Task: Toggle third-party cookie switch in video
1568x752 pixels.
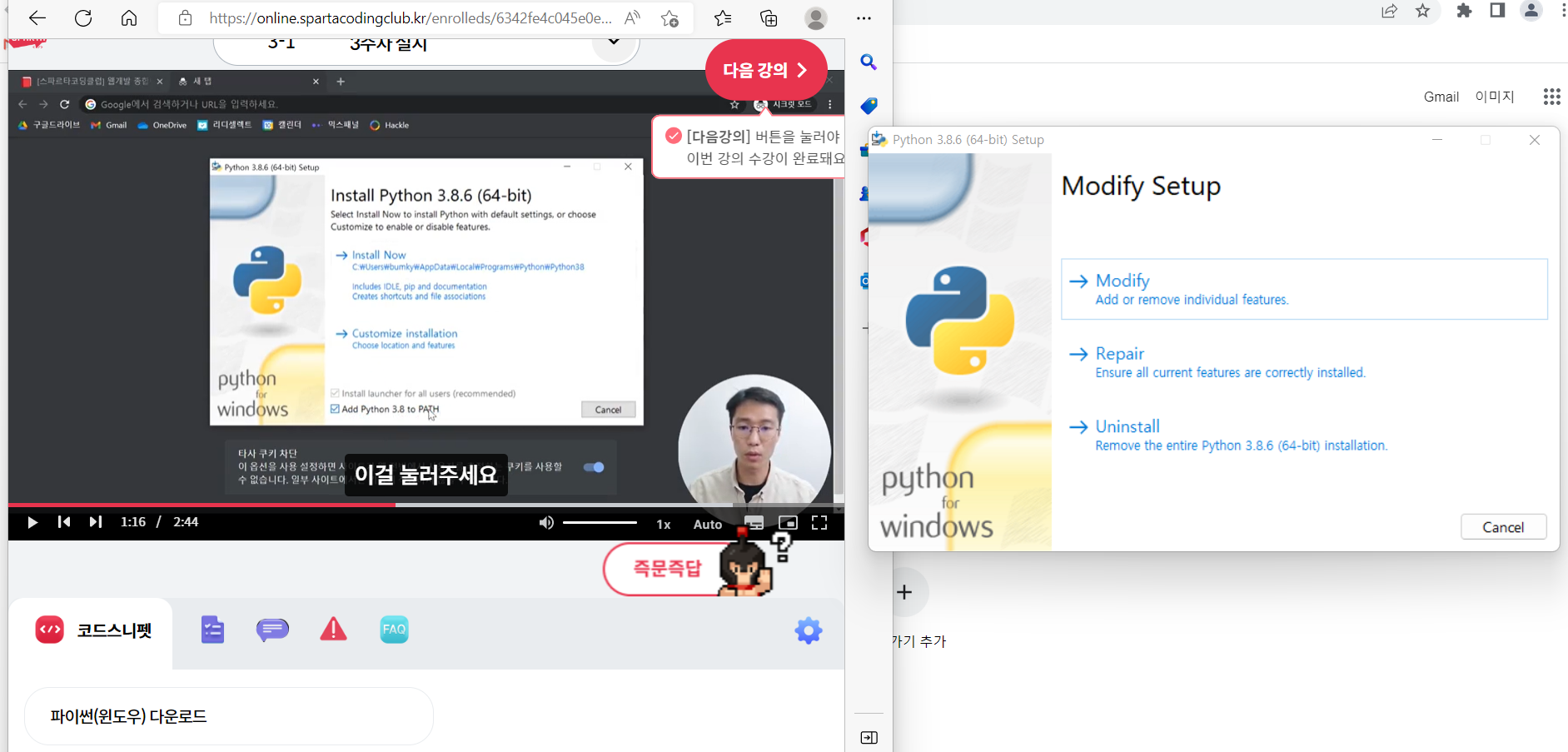Action: [x=594, y=467]
